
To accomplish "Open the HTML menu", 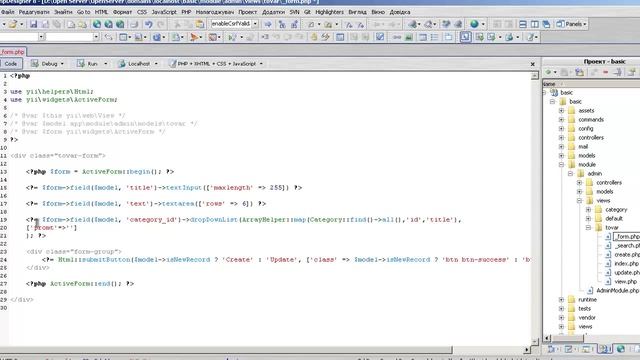I will [x=101, y=12].
